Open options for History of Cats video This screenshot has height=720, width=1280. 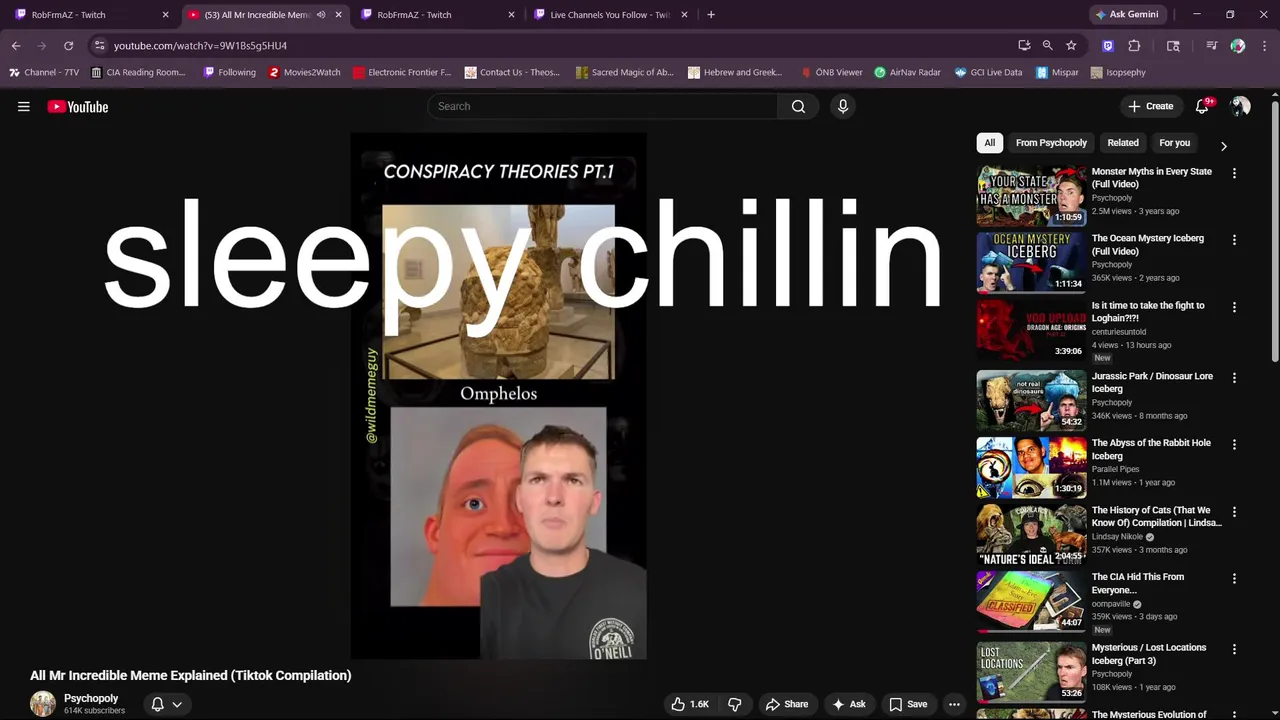coord(1234,511)
